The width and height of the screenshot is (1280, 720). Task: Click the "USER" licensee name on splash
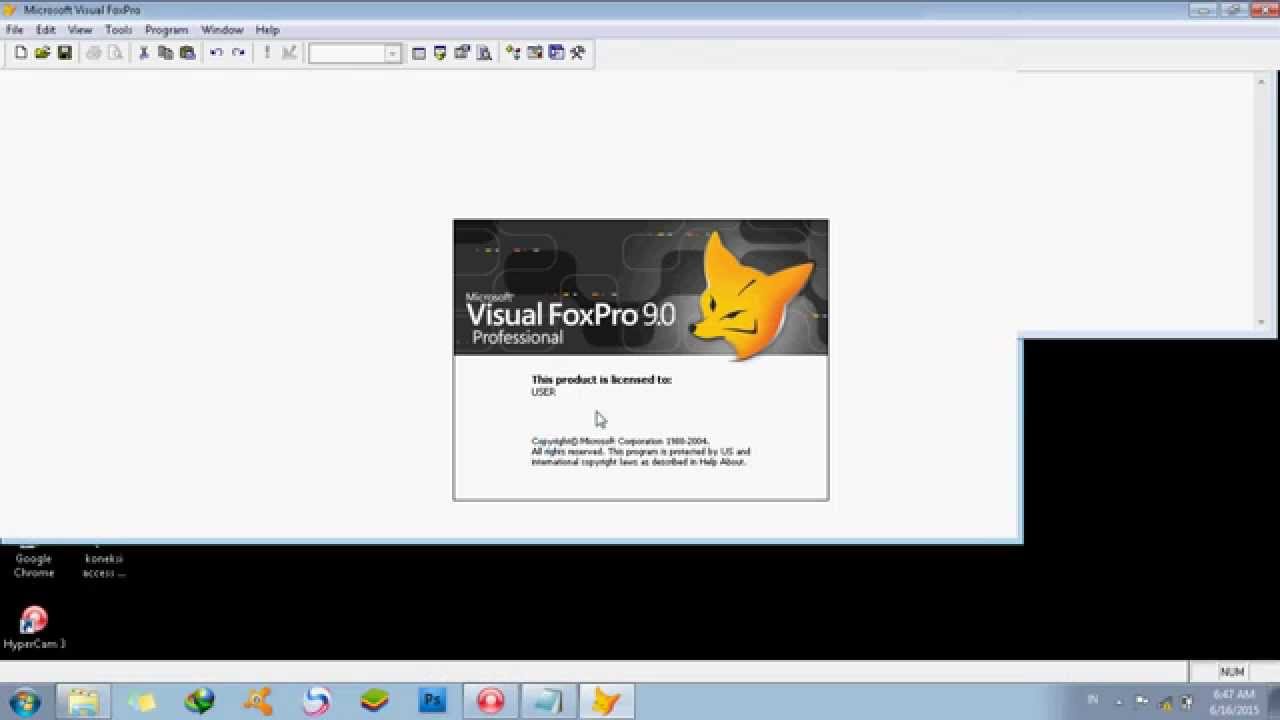click(x=543, y=392)
